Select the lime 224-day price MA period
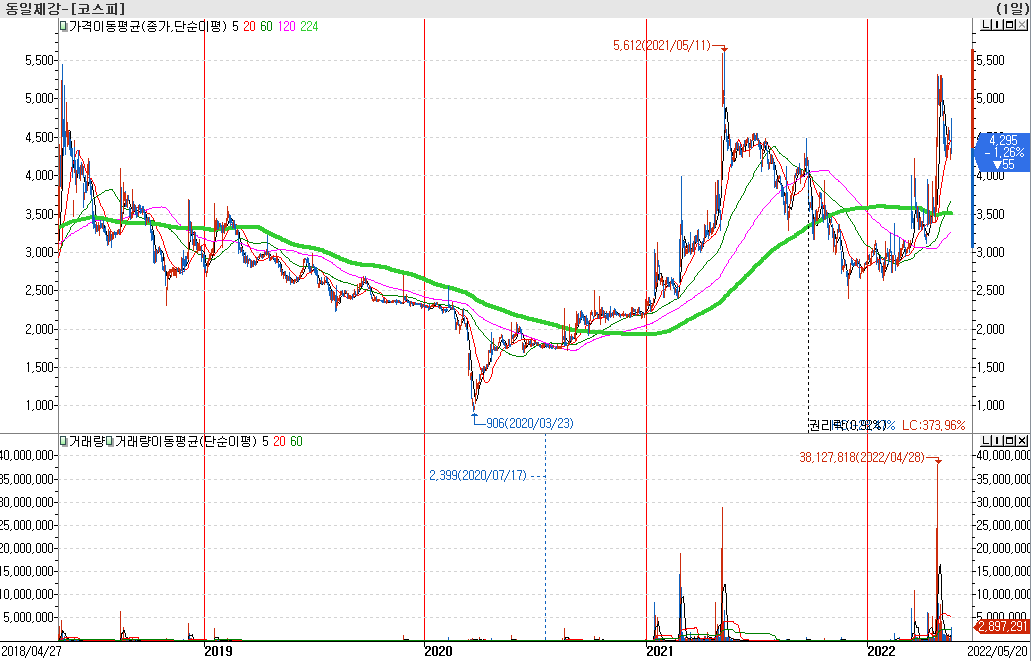1033x661 pixels. [x=309, y=26]
